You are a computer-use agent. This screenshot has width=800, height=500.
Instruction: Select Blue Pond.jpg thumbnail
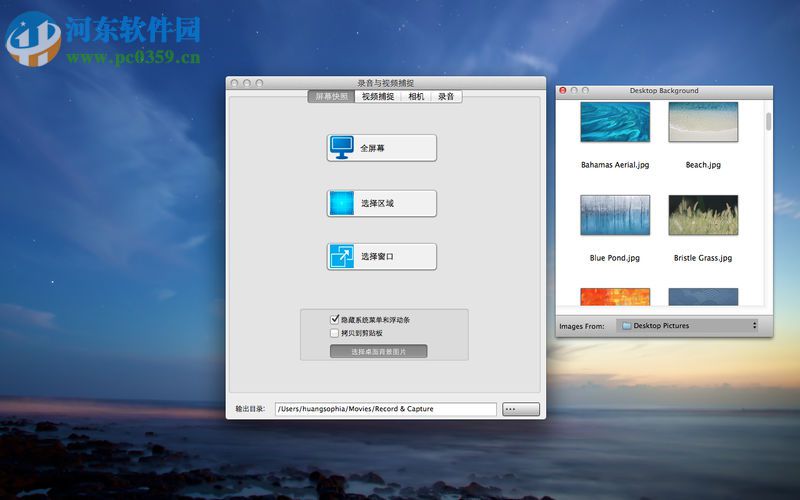(x=615, y=215)
